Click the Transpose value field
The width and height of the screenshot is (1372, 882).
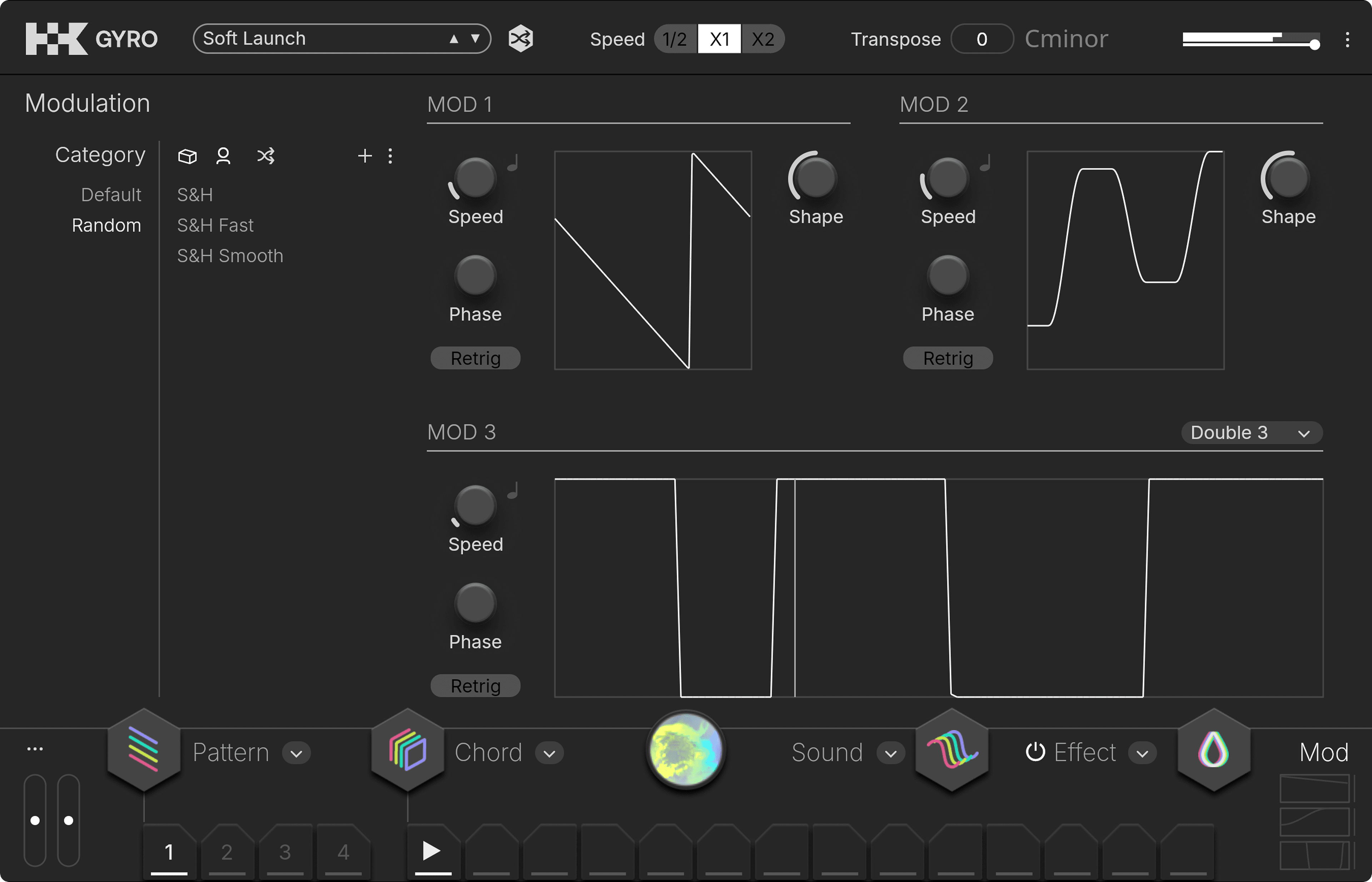(981, 39)
